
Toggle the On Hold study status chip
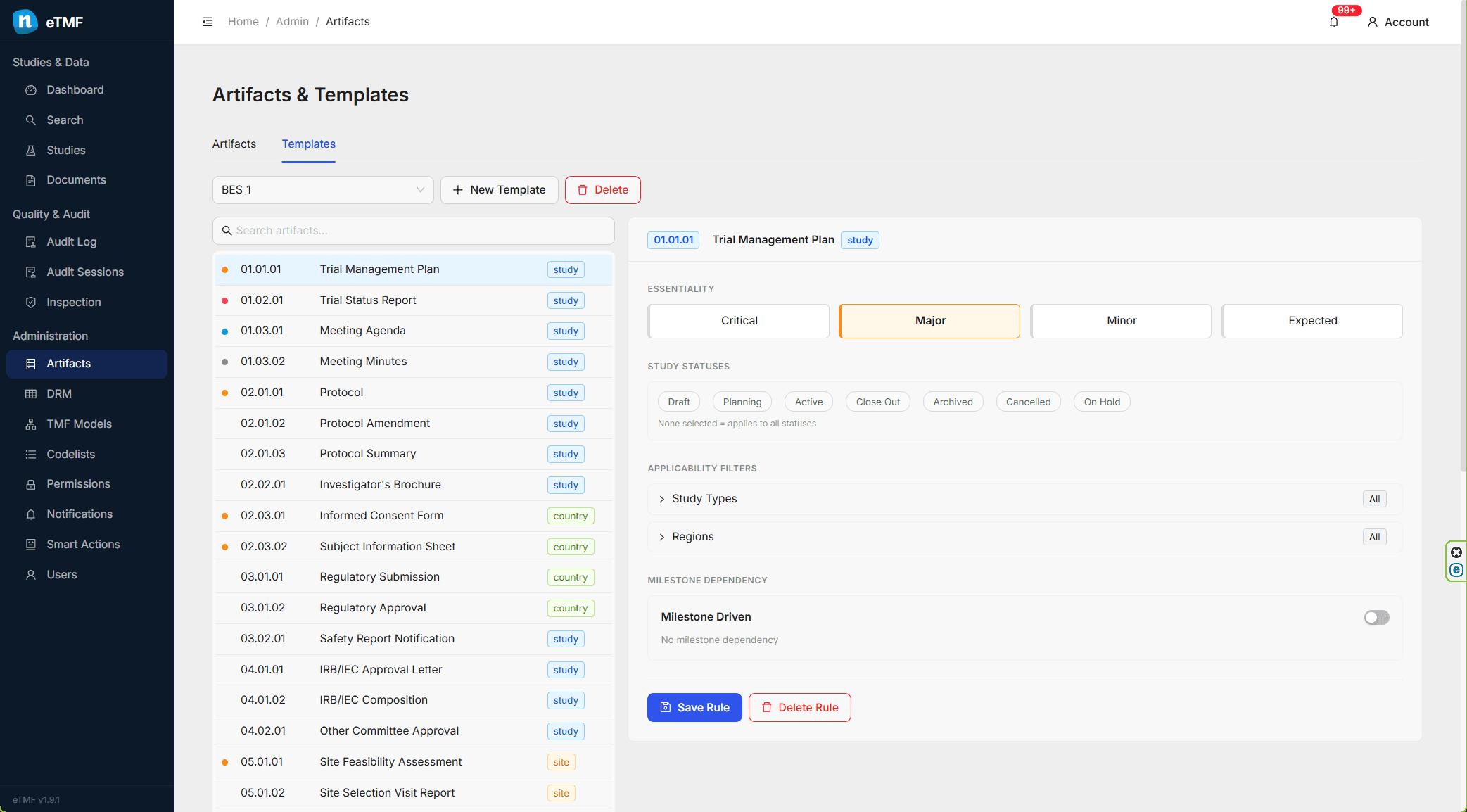(1102, 402)
